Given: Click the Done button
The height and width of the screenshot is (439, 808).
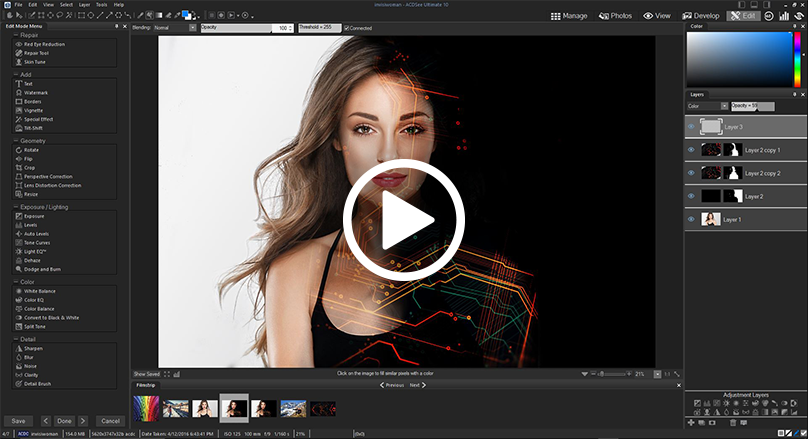Looking at the screenshot, I should tap(64, 421).
